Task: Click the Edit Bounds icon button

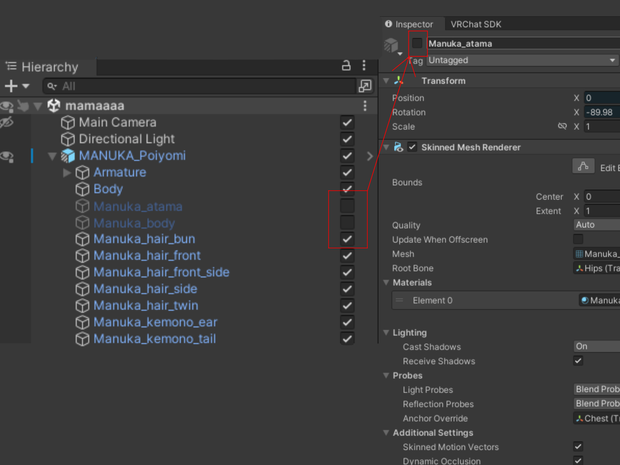Action: tap(583, 166)
